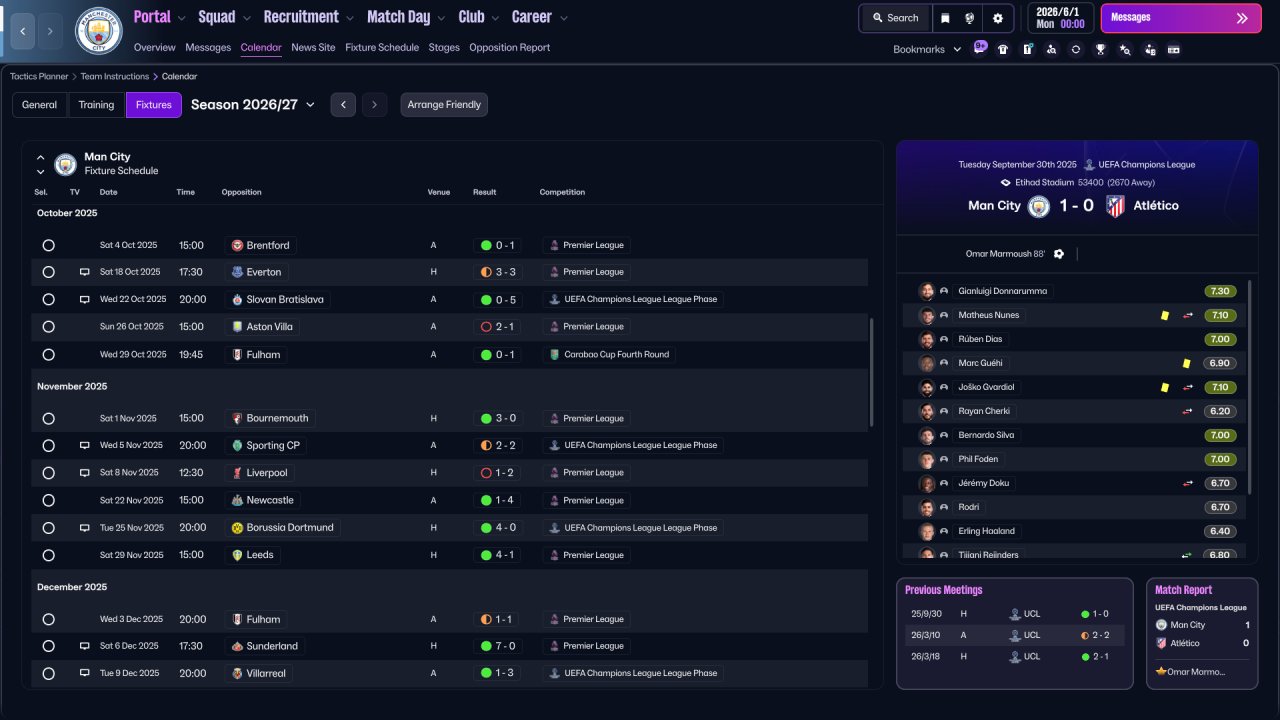Click the Man City crest in match header
The height and width of the screenshot is (720, 1280).
tap(1040, 206)
